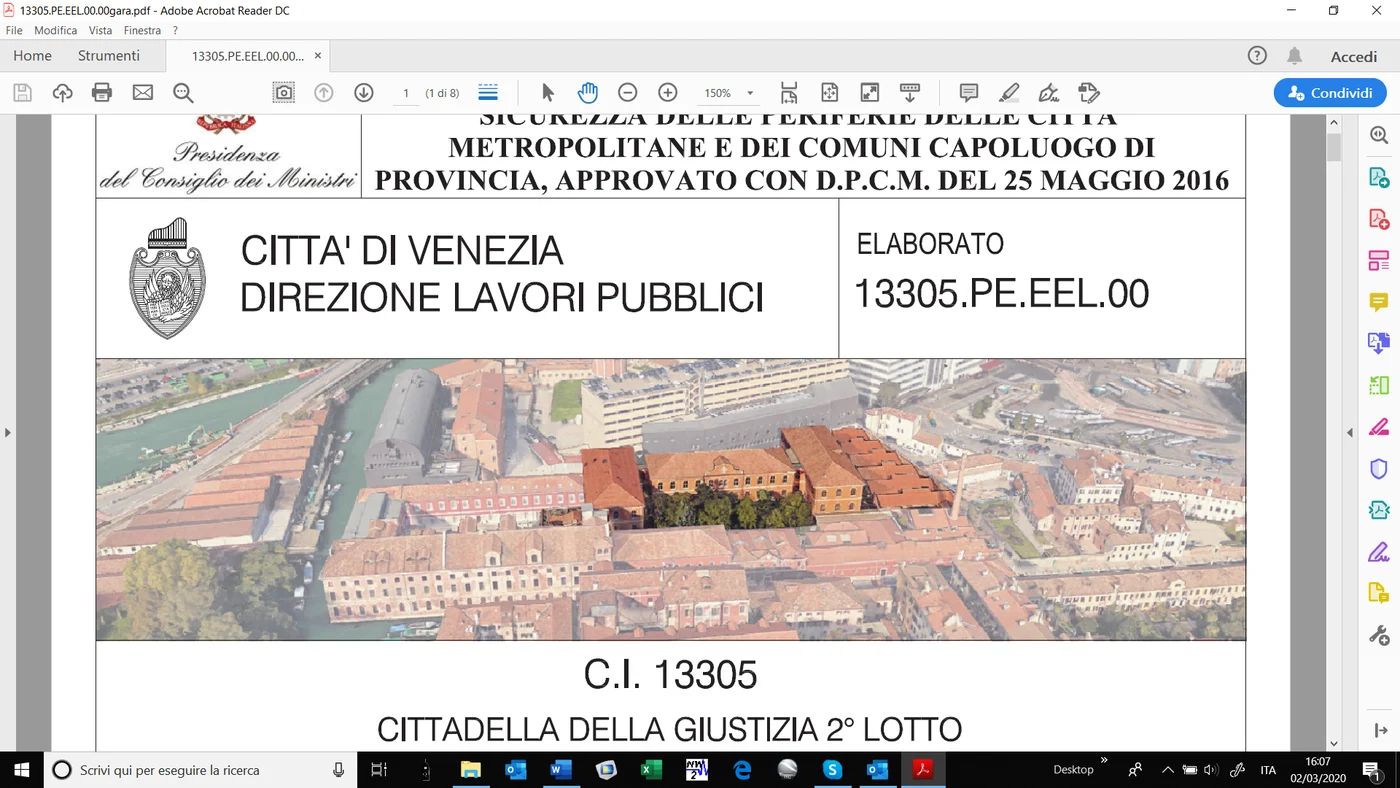
Task: Expand the left navigation pane arrow
Action: click(x=8, y=433)
